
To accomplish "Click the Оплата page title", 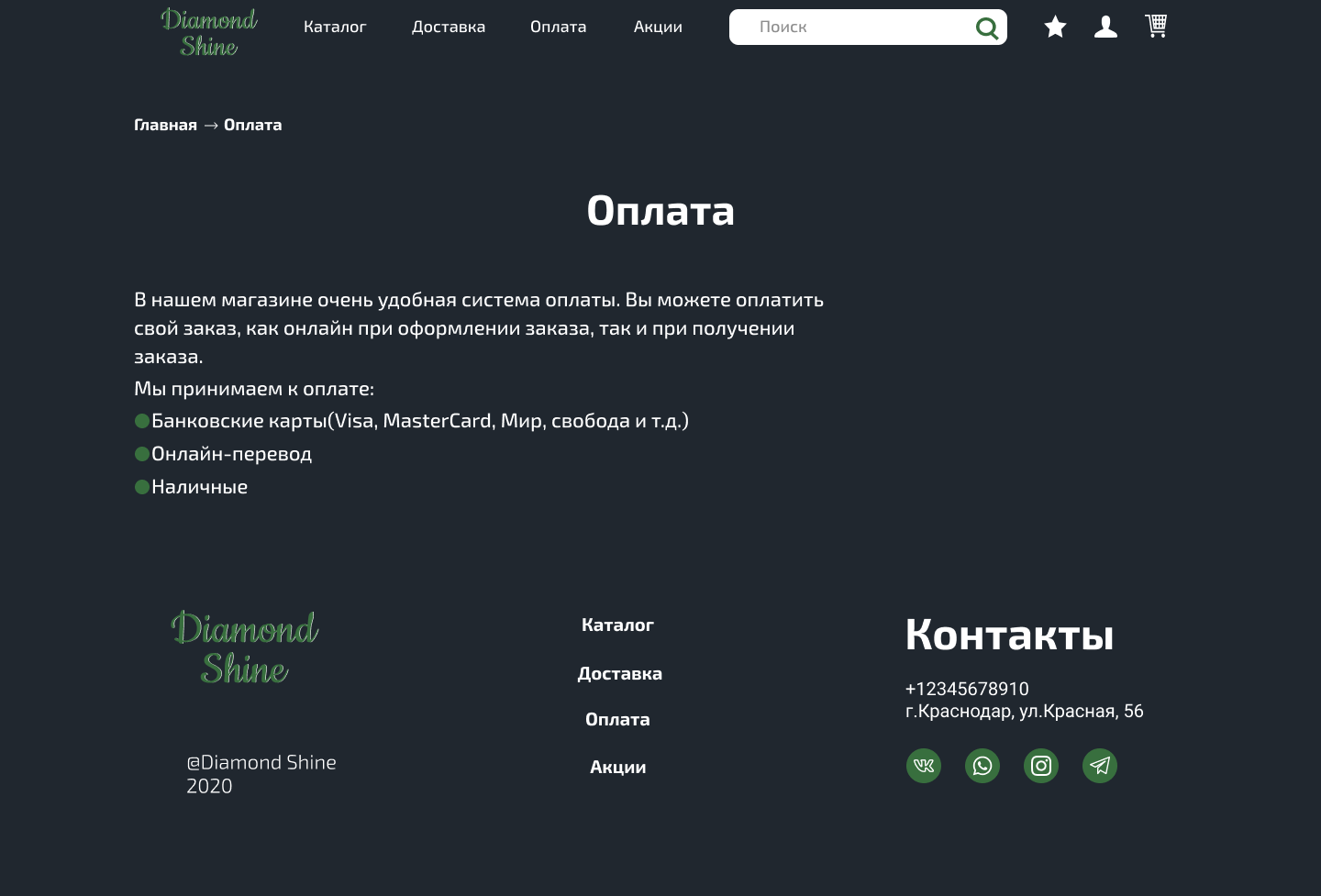I will 660,211.
